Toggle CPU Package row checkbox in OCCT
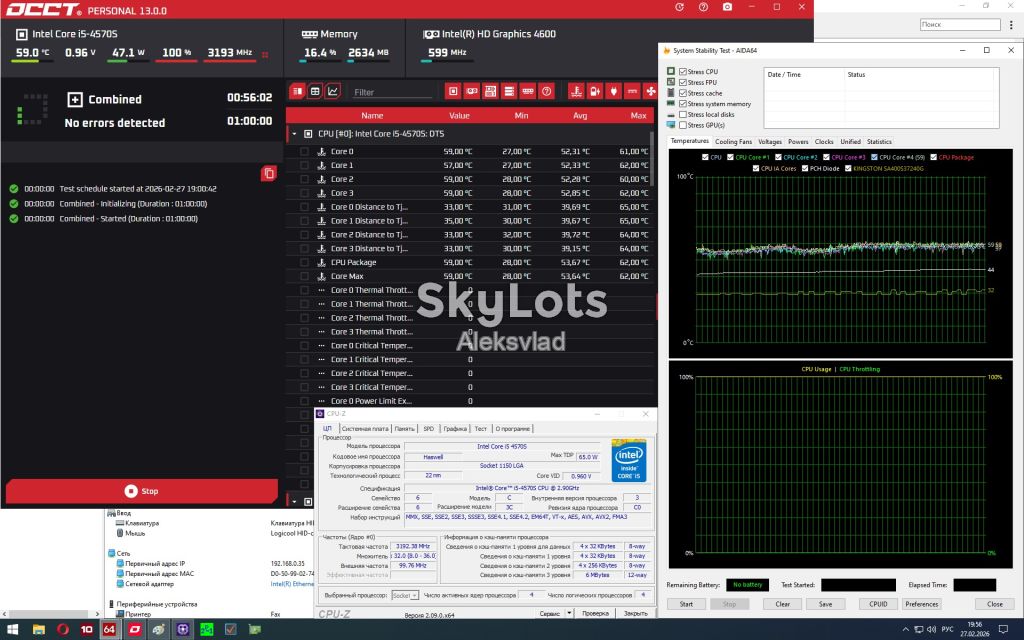This screenshot has height=640, width=1024. pyautogui.click(x=304, y=263)
